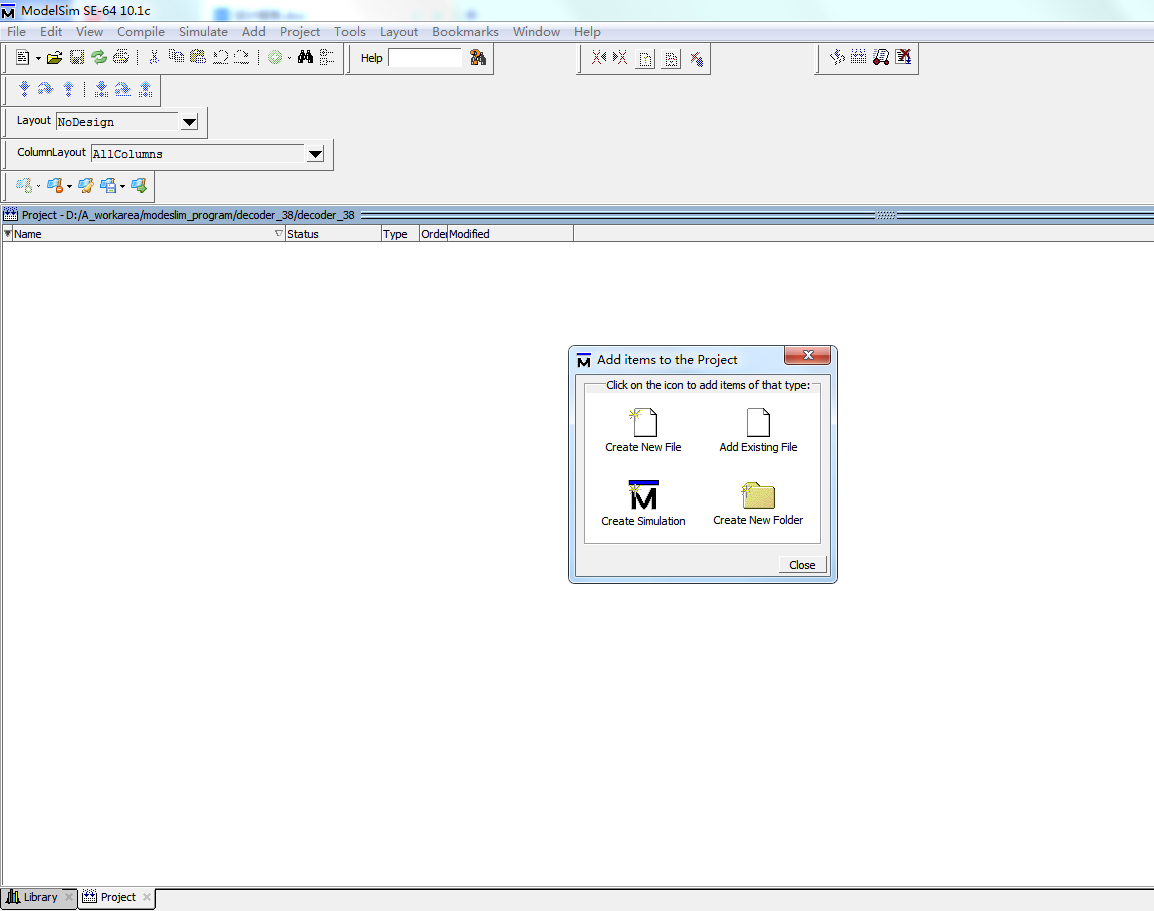1154x911 pixels.
Task: Click the Find binoculars icon
Action: pos(305,57)
